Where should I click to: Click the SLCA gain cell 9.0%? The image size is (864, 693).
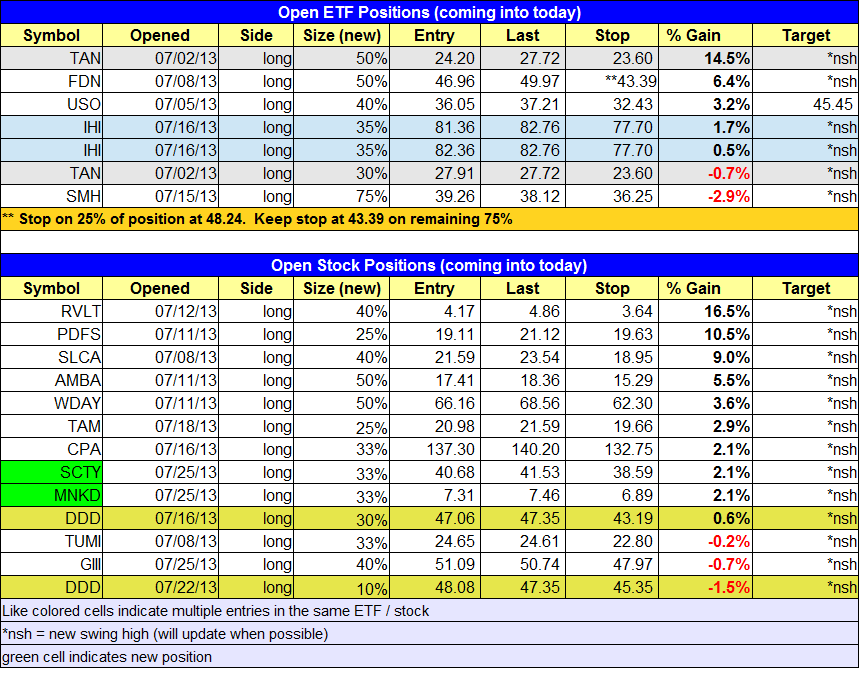click(706, 358)
